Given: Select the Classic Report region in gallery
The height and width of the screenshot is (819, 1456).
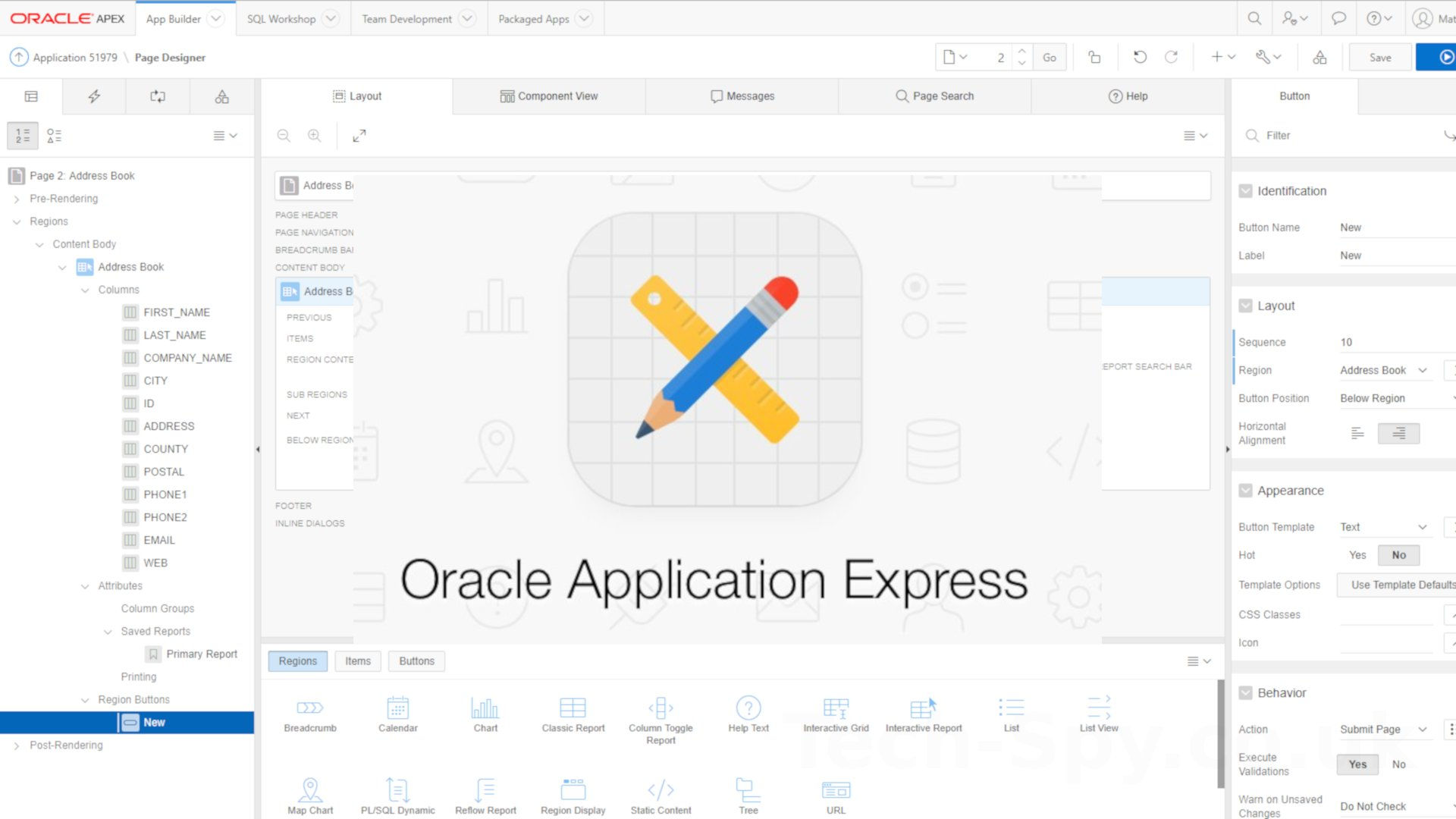Looking at the screenshot, I should coord(573,715).
